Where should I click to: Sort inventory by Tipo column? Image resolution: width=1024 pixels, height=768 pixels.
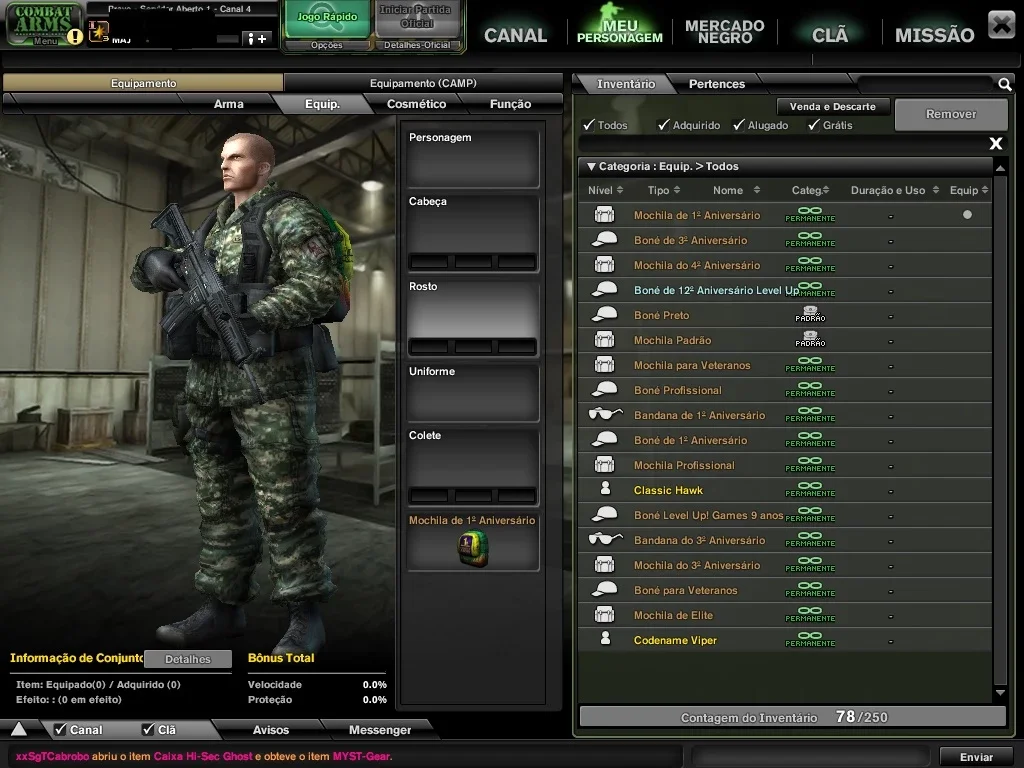(664, 190)
